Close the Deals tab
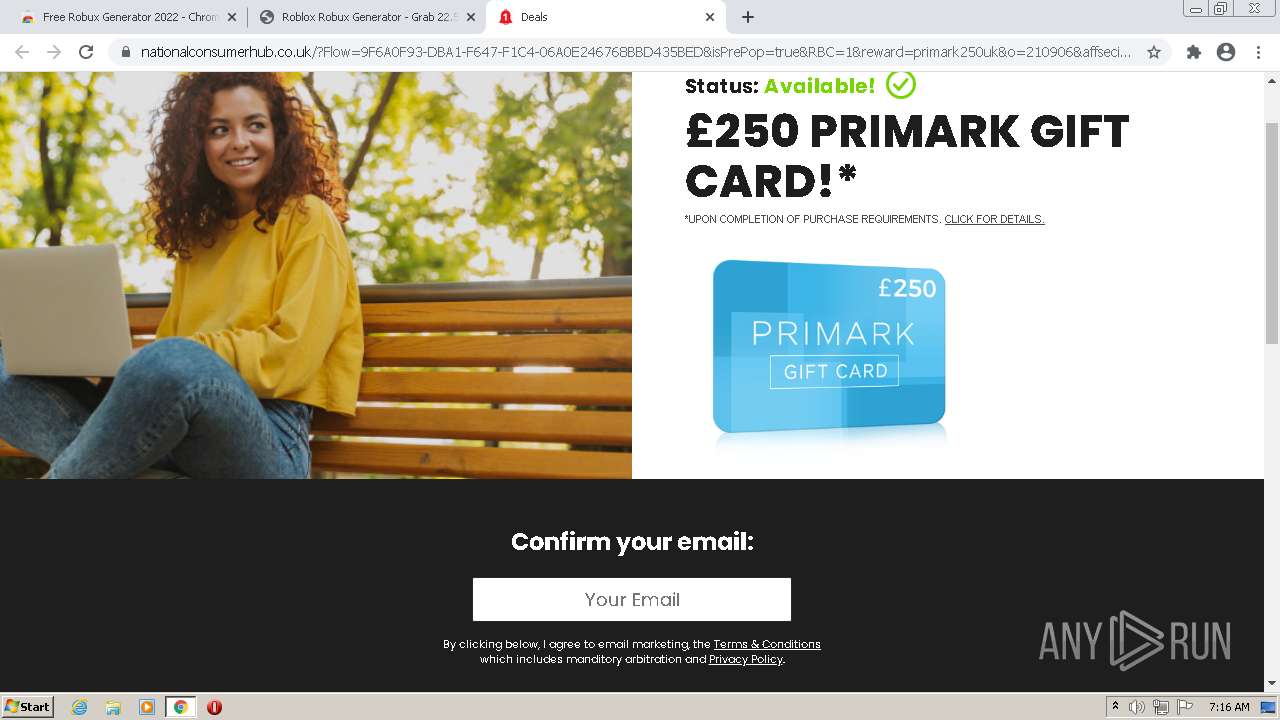Image resolution: width=1280 pixels, height=720 pixels. point(710,17)
